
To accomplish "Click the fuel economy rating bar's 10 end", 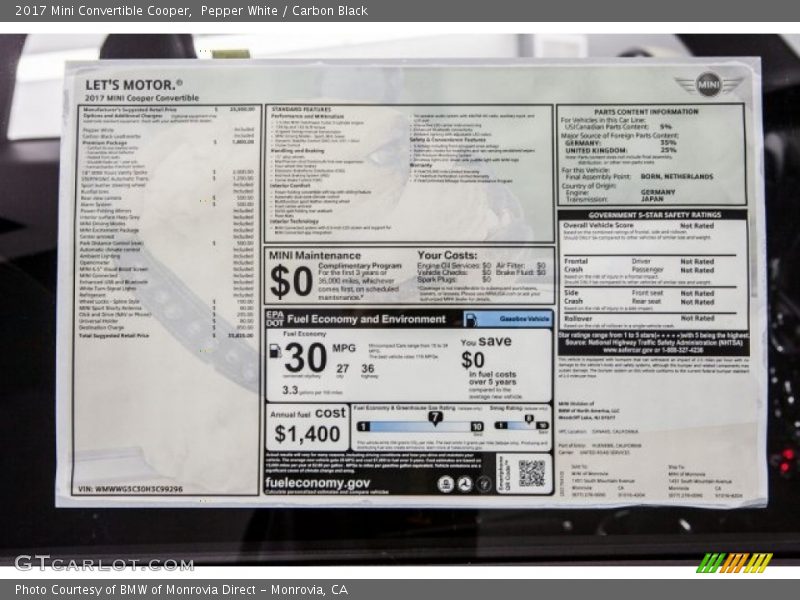I will (x=477, y=427).
